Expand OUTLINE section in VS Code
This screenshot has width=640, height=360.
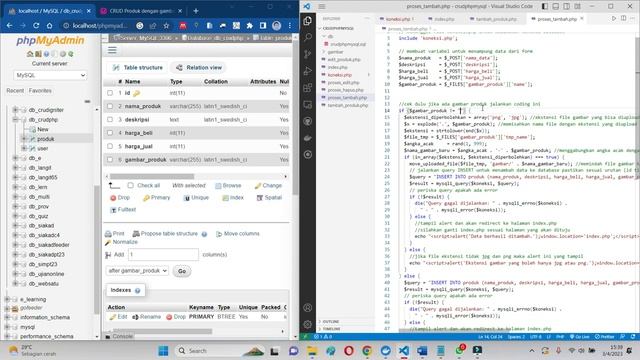(x=331, y=322)
